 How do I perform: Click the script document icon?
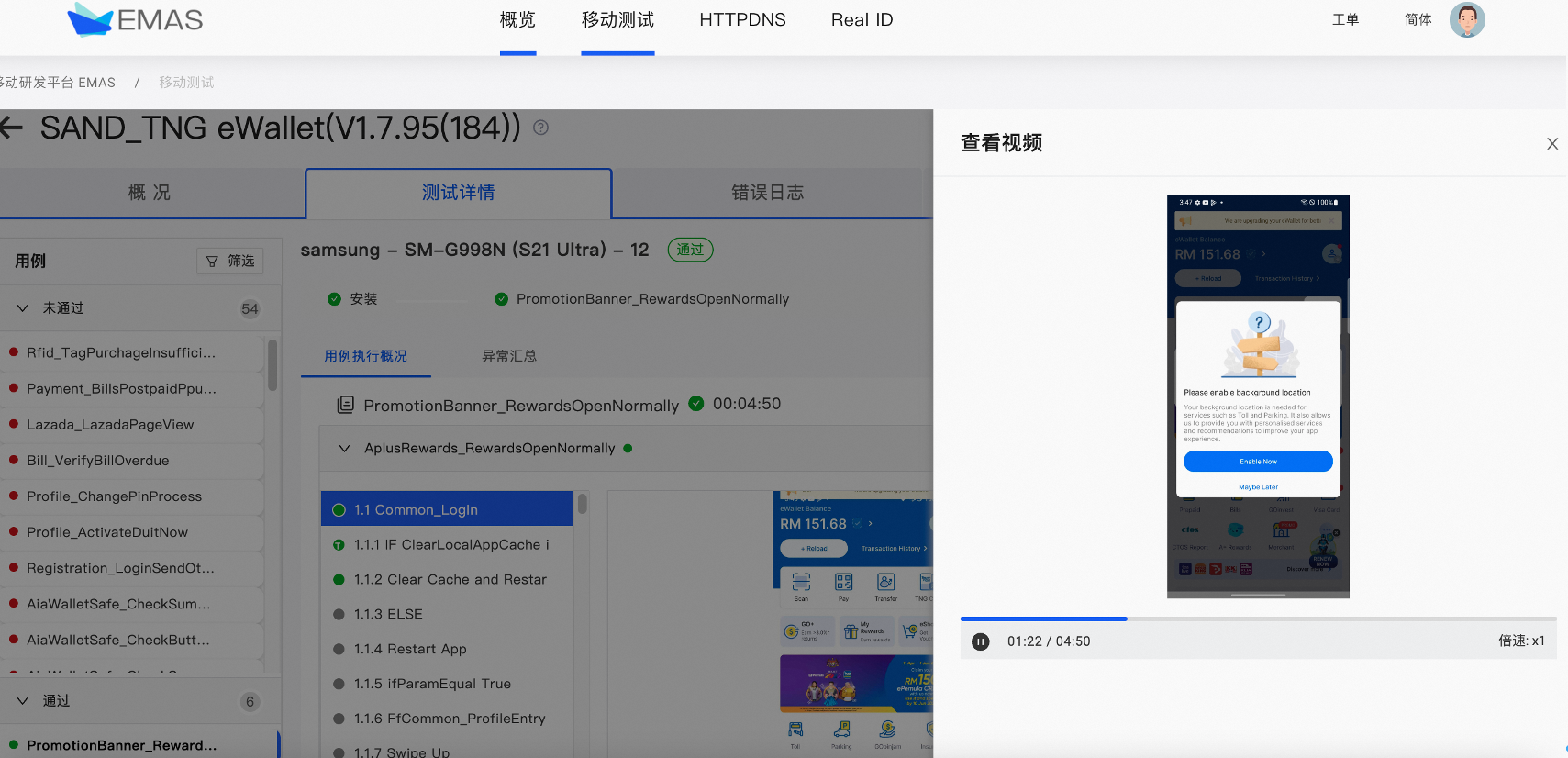(x=345, y=405)
